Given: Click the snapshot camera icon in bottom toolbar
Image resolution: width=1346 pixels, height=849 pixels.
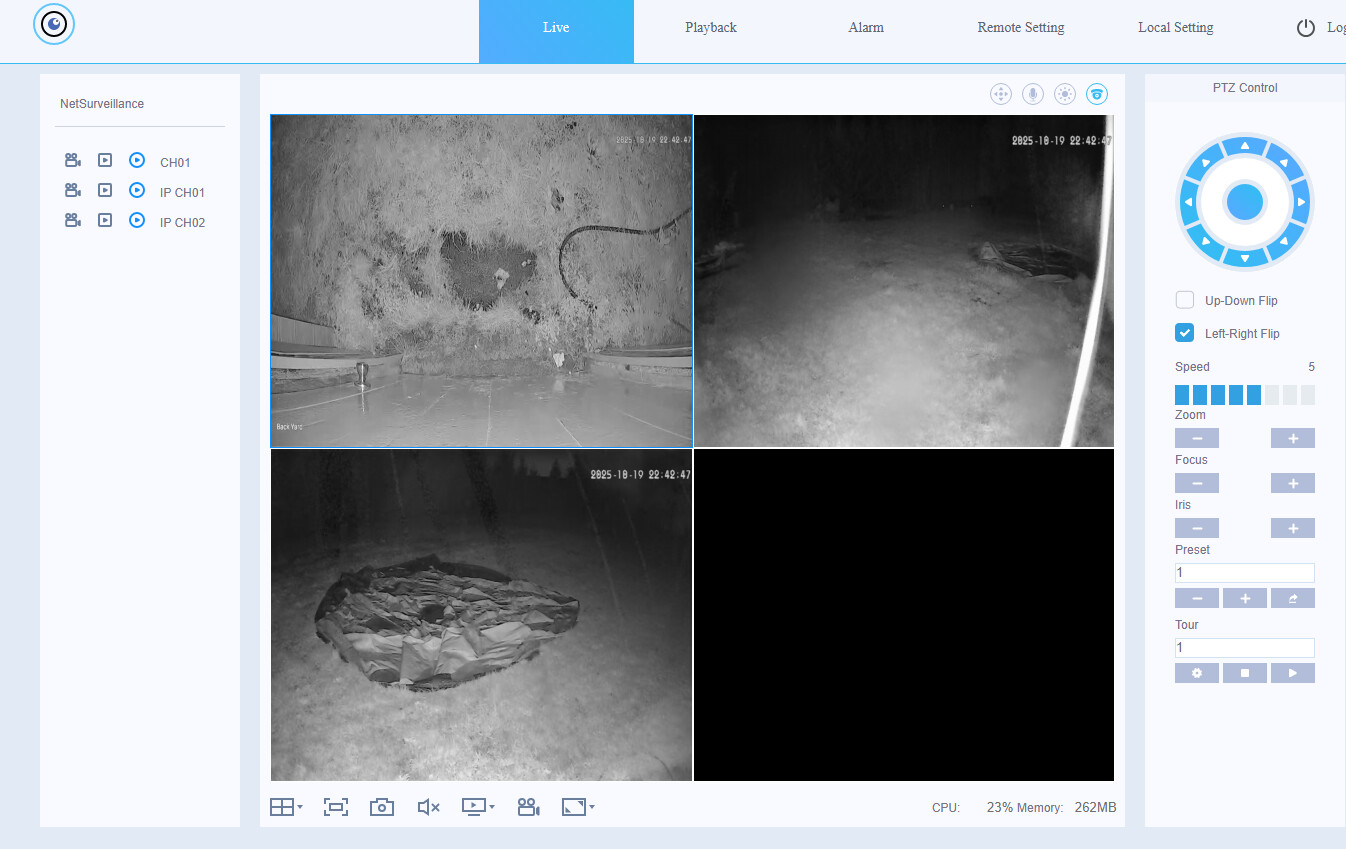Looking at the screenshot, I should click(381, 807).
